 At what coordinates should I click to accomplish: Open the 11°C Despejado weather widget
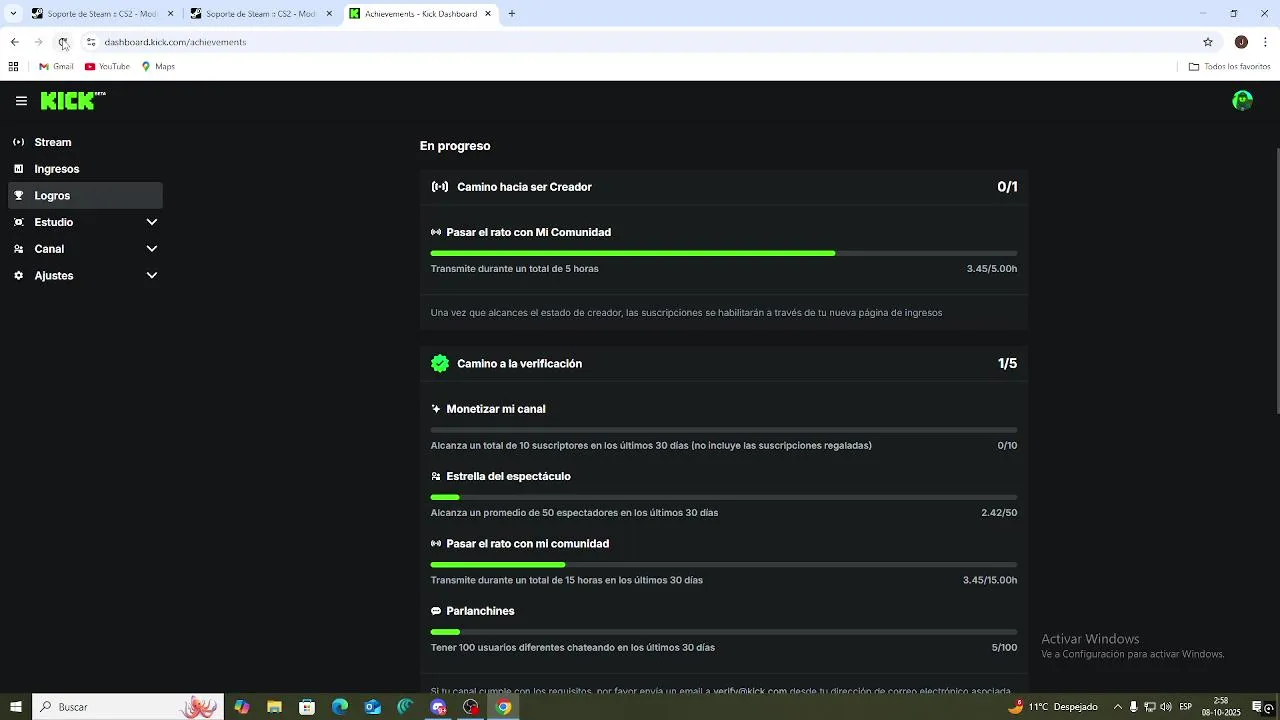click(1053, 707)
